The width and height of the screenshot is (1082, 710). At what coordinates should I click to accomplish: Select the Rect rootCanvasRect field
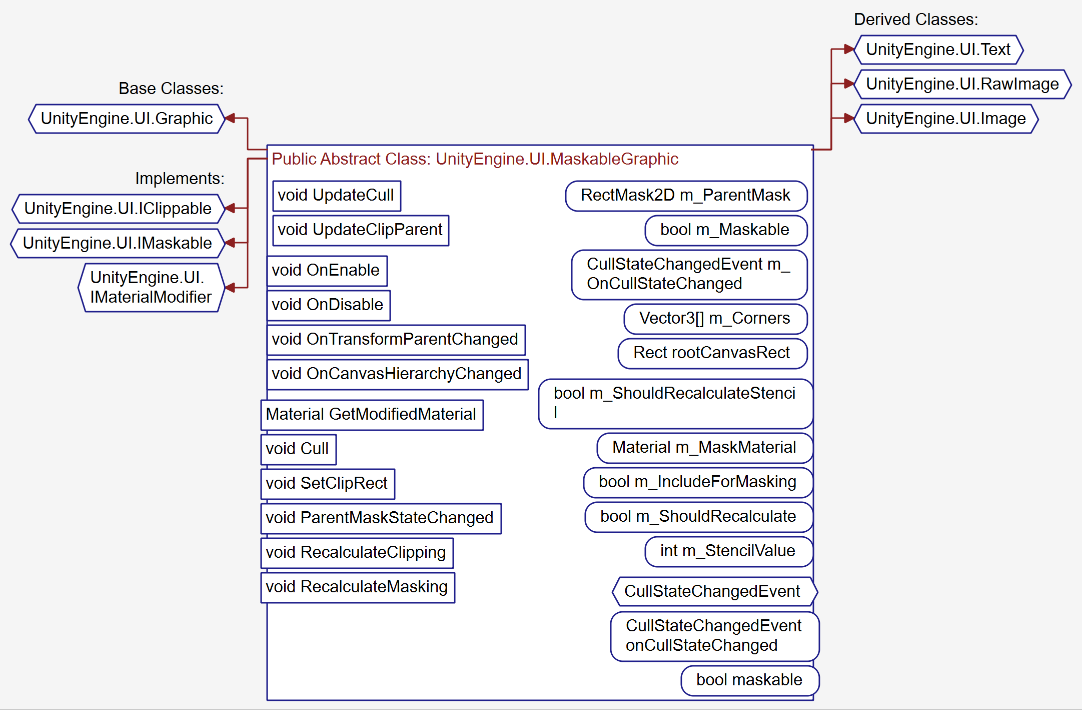pos(712,353)
